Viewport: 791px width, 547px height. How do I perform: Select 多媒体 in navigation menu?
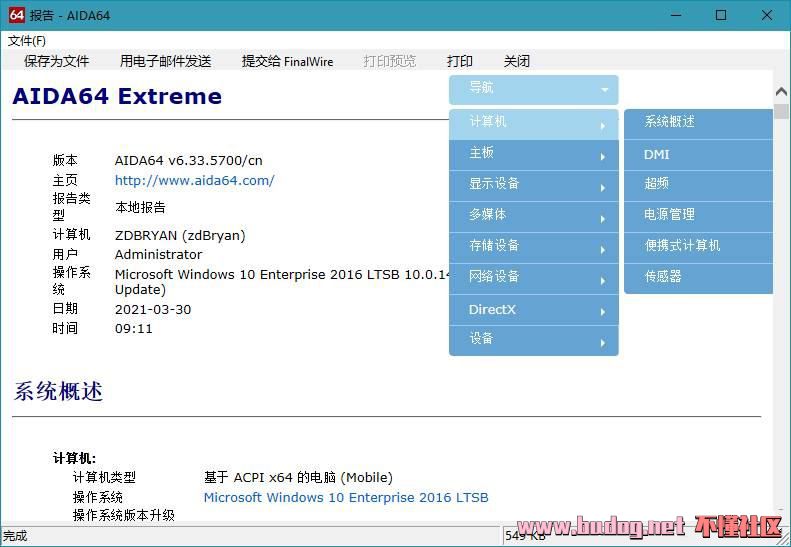(534, 217)
